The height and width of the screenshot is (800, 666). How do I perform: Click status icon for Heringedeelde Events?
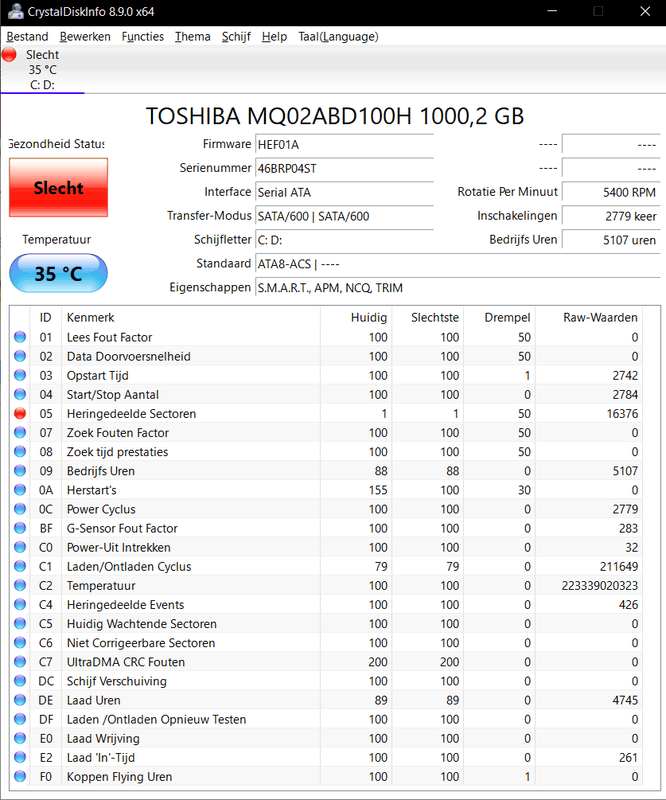pyautogui.click(x=20, y=605)
